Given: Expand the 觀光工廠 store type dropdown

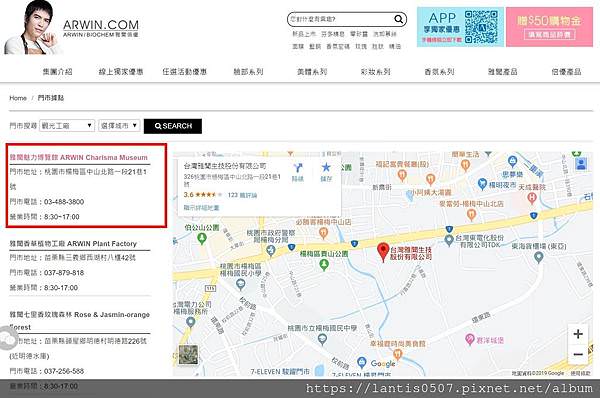Looking at the screenshot, I should coord(67,126).
